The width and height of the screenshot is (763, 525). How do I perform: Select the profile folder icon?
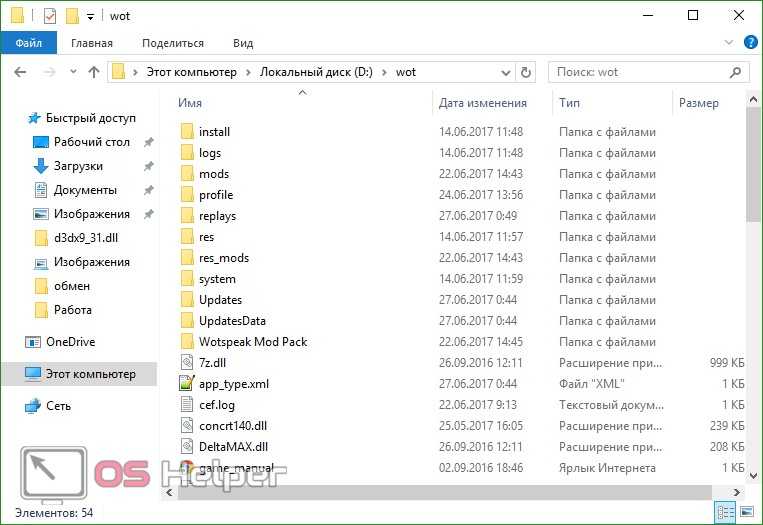click(x=187, y=195)
